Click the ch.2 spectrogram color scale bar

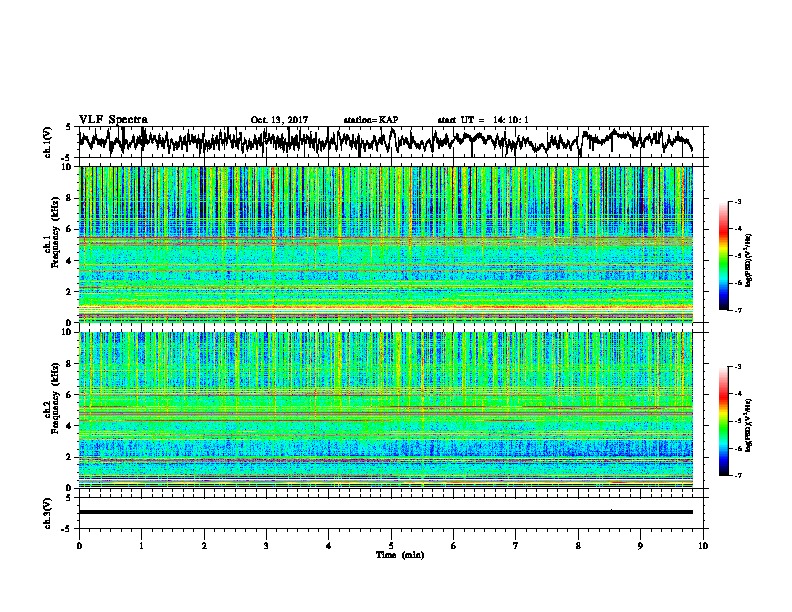724,421
